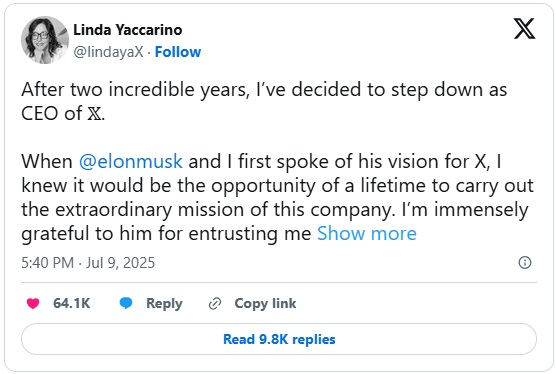This screenshot has height=374, width=556.
Task: Click the 64.1K likes count
Action: [x=72, y=303]
